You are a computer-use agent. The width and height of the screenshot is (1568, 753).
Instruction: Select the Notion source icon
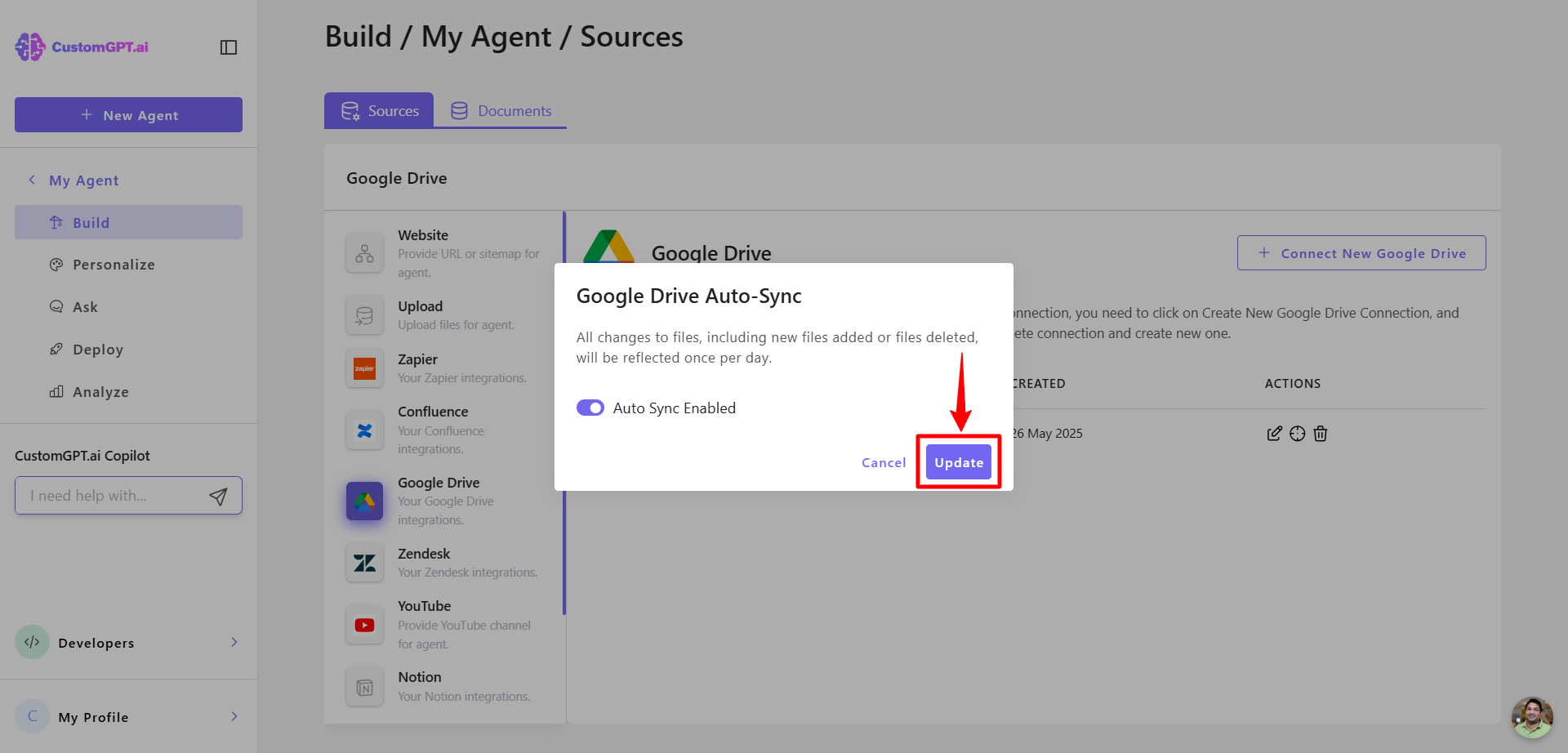(364, 688)
